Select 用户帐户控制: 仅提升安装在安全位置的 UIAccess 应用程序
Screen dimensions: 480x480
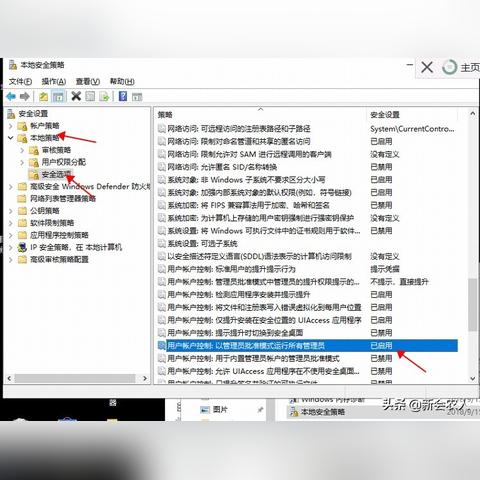[x=307, y=320]
